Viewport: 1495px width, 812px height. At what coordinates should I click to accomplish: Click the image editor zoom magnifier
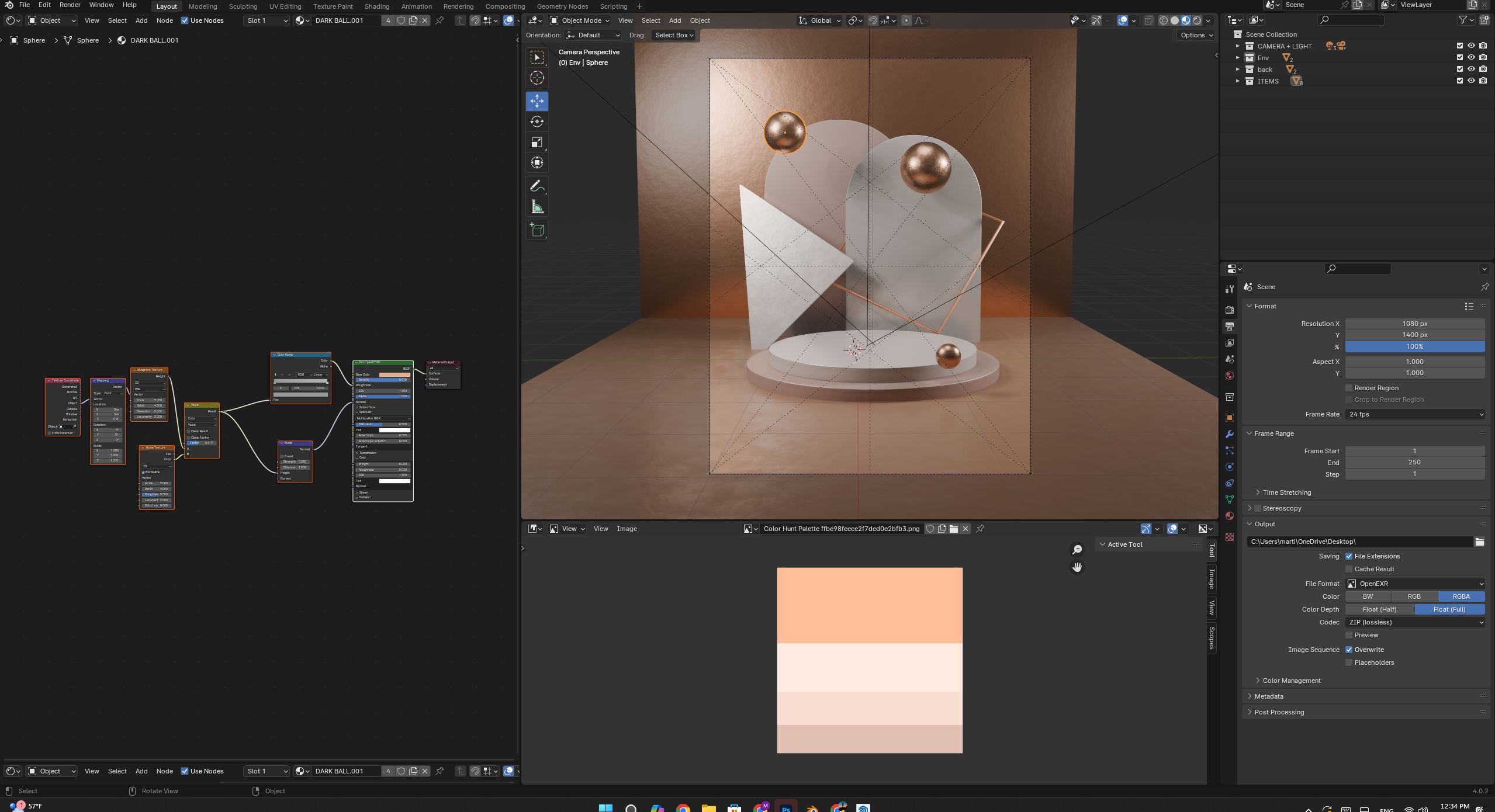point(1077,550)
